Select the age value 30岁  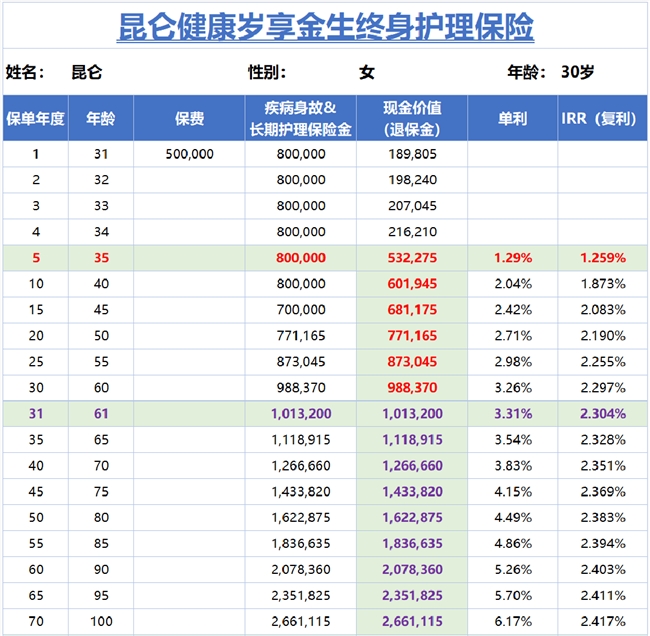point(577,72)
